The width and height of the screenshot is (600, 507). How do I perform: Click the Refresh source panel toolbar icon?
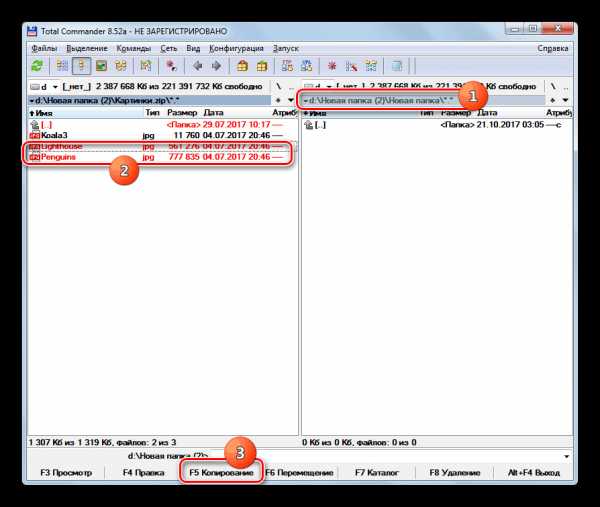37,66
